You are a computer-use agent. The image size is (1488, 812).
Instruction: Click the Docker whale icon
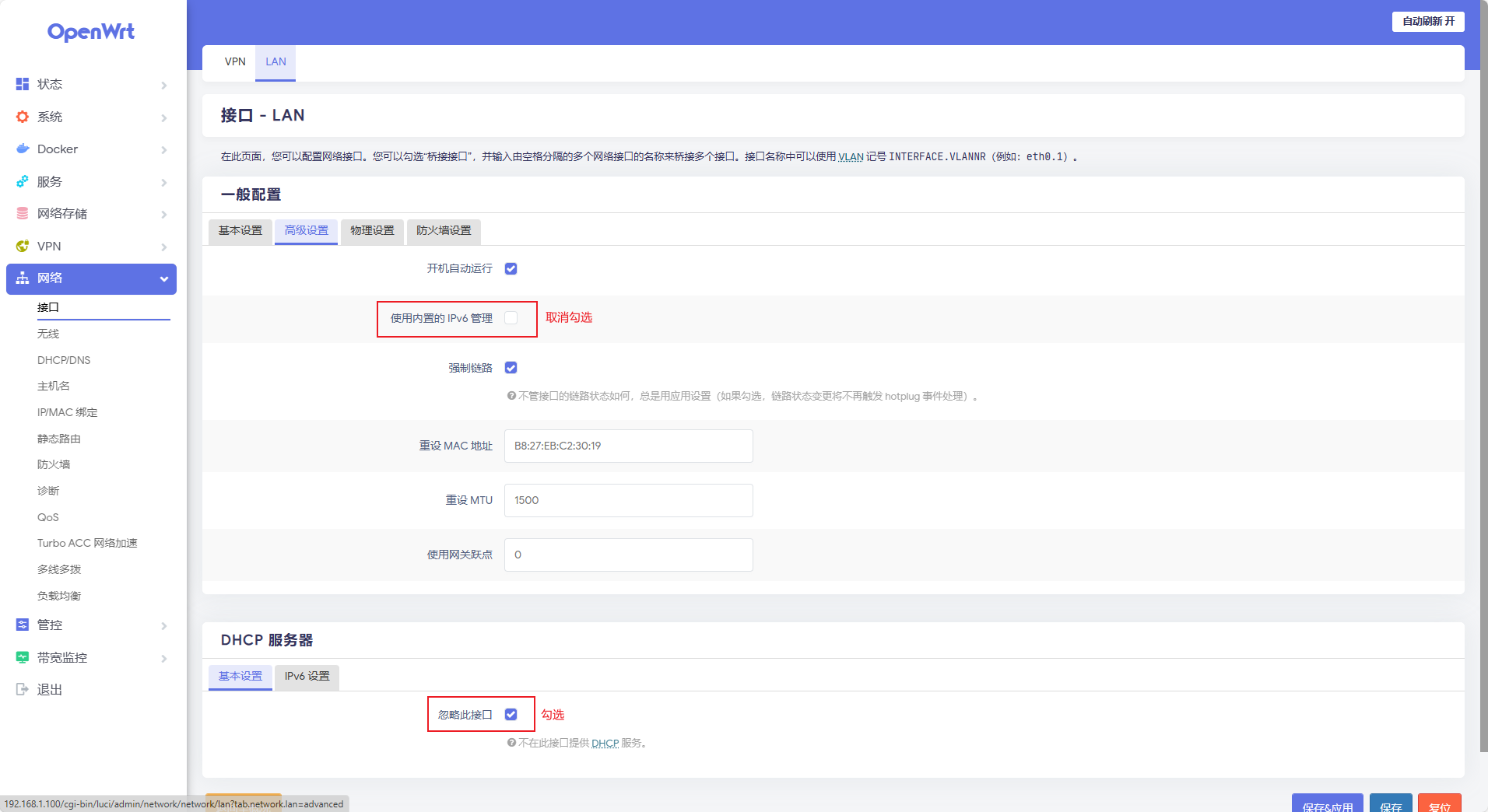[x=23, y=149]
